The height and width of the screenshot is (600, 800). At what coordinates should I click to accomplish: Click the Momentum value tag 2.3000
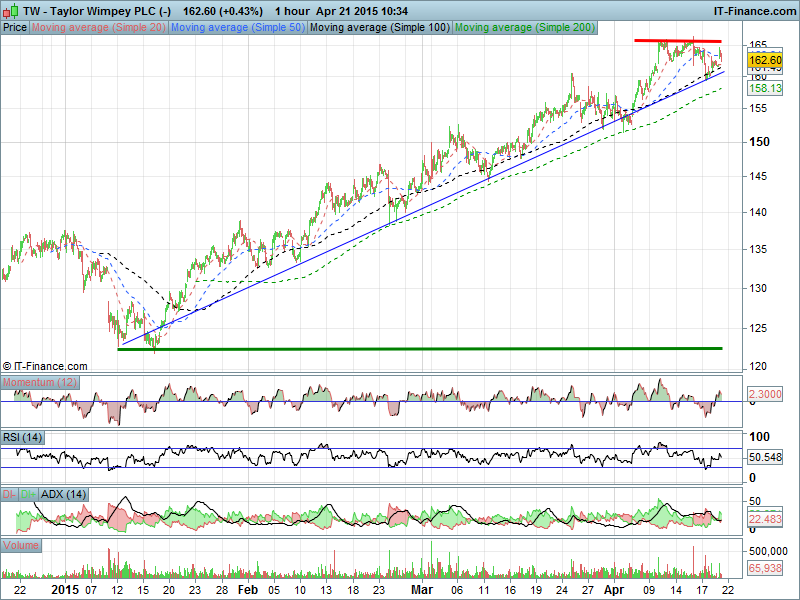coord(764,397)
